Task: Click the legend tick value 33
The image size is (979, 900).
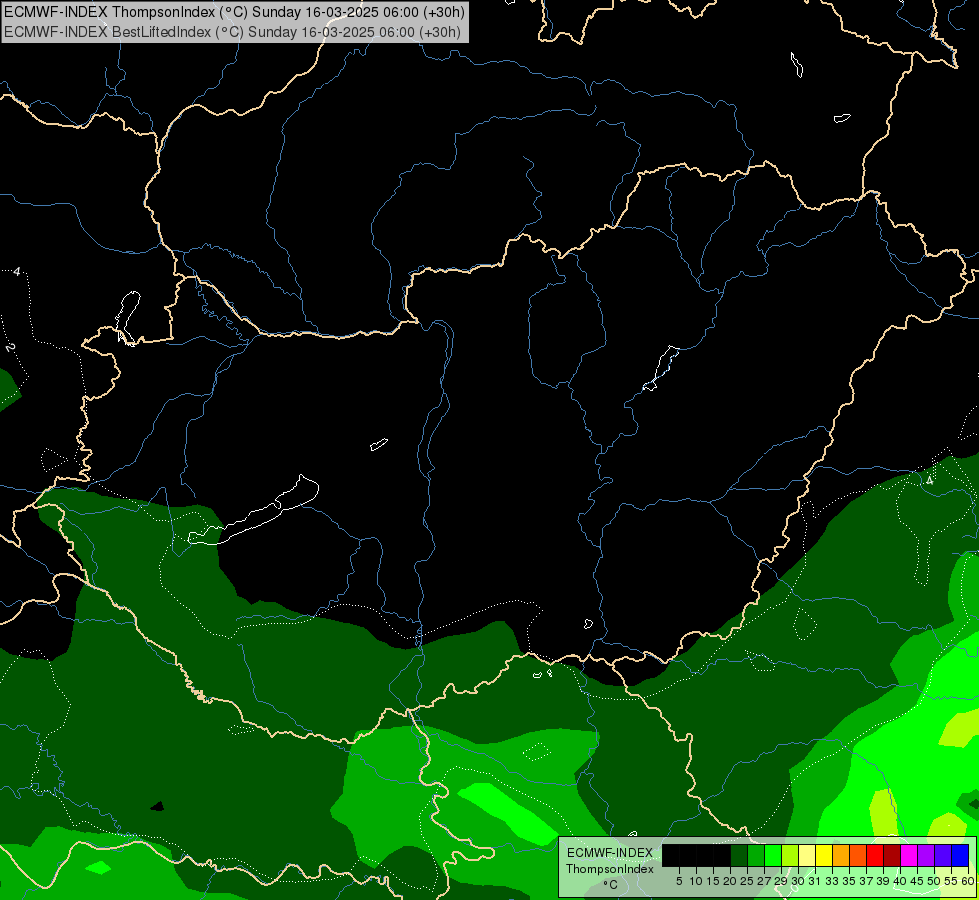Action: (832, 881)
